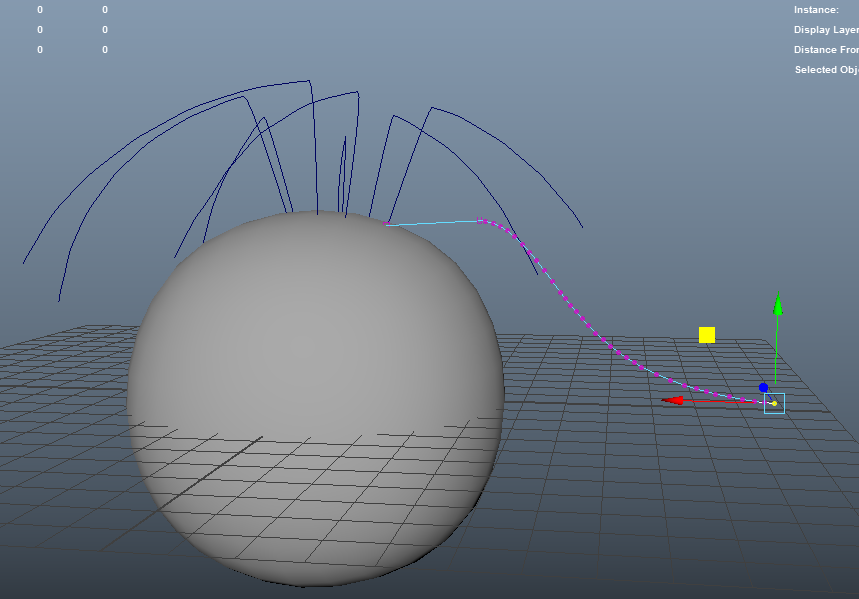Click the "Distance From" HUD text
This screenshot has height=599, width=859.
tap(825, 50)
